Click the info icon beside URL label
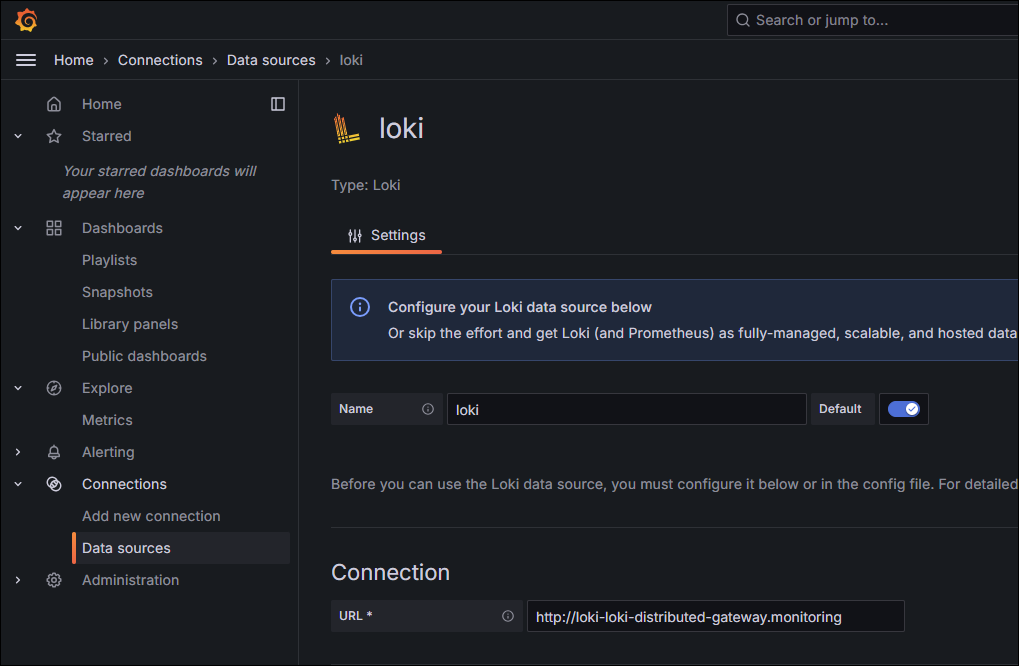The image size is (1019, 666). point(508,616)
